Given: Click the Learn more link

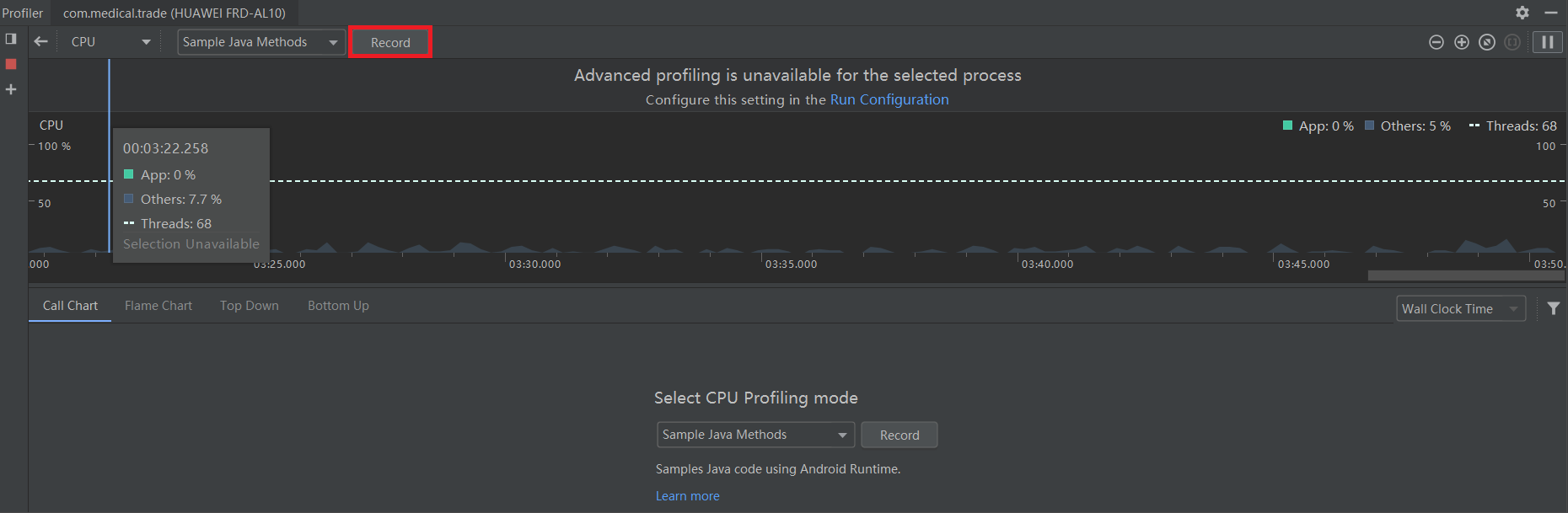Looking at the screenshot, I should 688,496.
